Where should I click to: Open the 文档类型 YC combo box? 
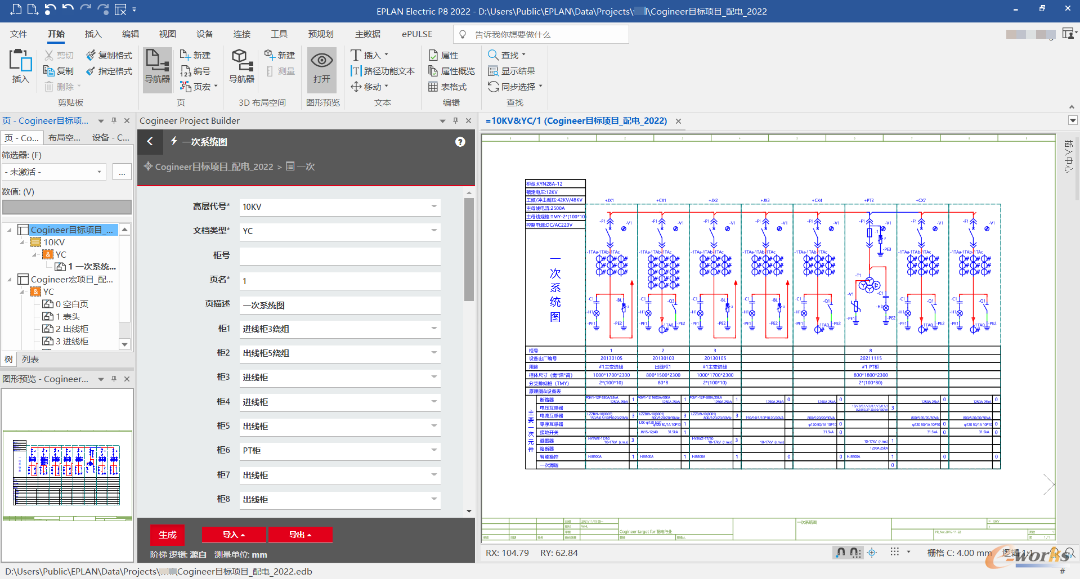pyautogui.click(x=340, y=231)
